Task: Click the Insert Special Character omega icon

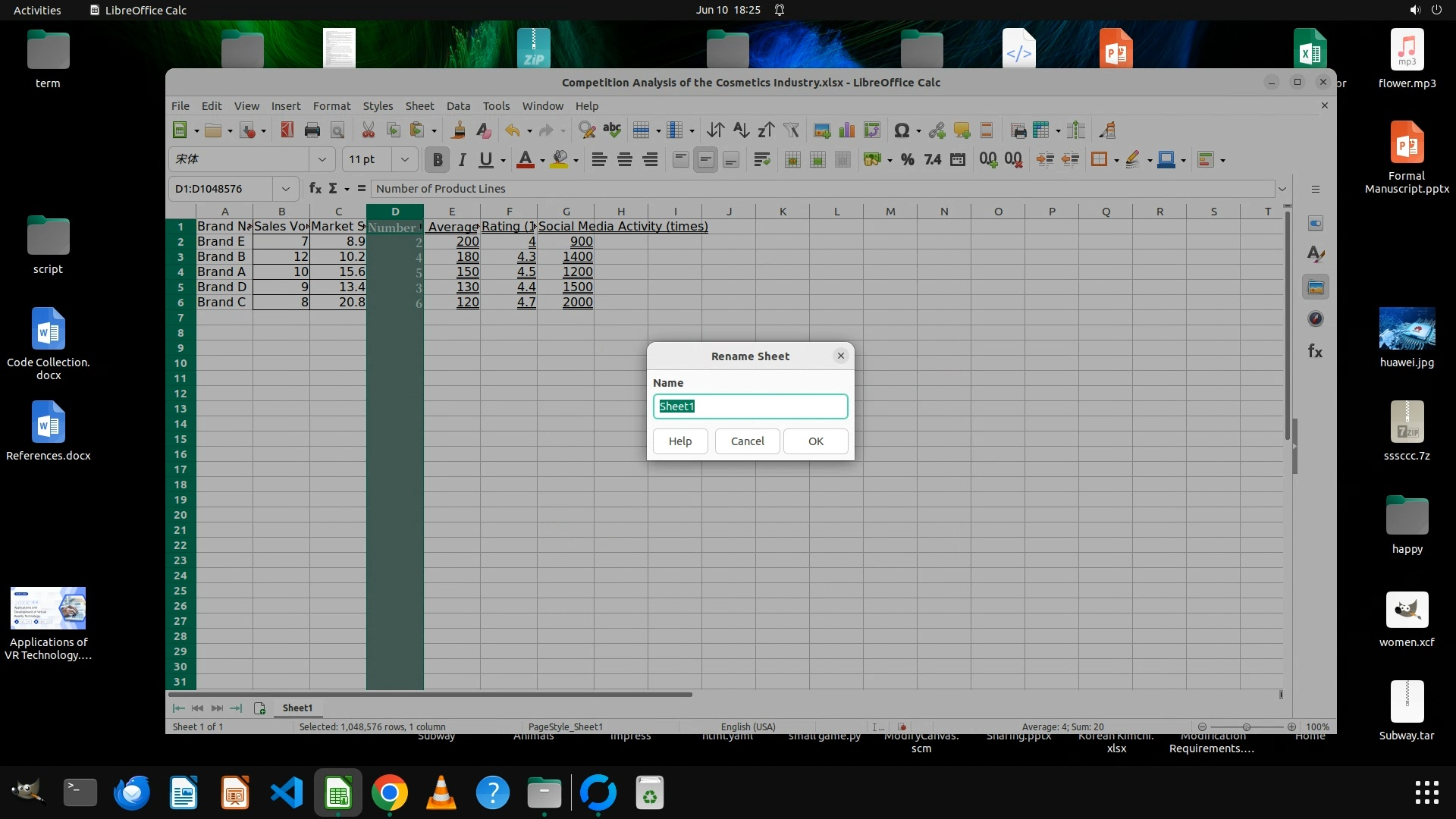Action: click(x=901, y=130)
